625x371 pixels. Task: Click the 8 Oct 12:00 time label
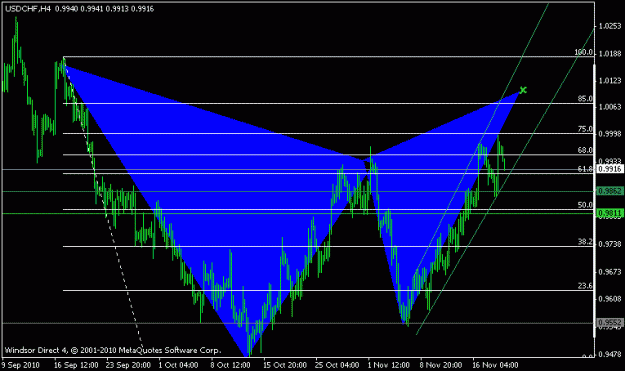pos(230,365)
